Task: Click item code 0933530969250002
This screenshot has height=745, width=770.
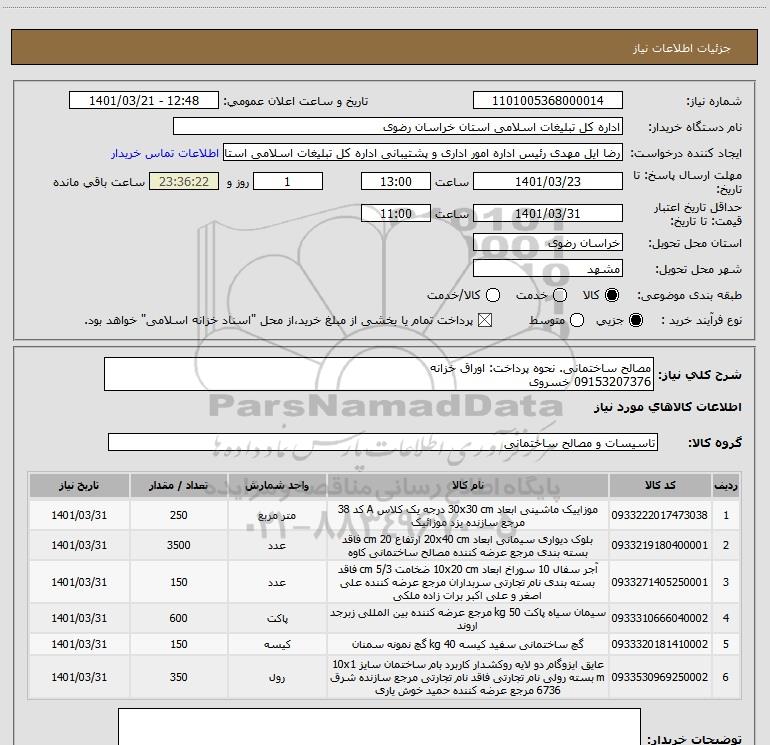Action: [660, 677]
